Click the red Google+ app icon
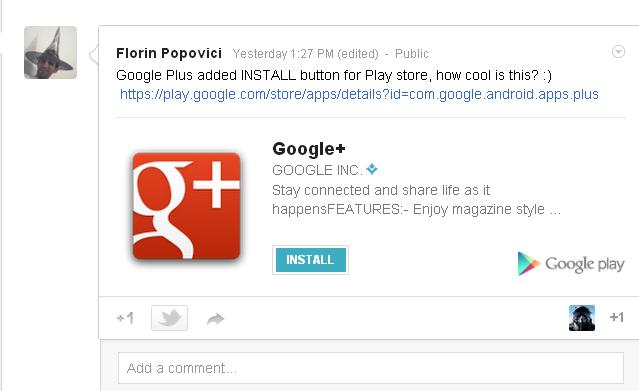This screenshot has height=391, width=639. click(x=186, y=206)
